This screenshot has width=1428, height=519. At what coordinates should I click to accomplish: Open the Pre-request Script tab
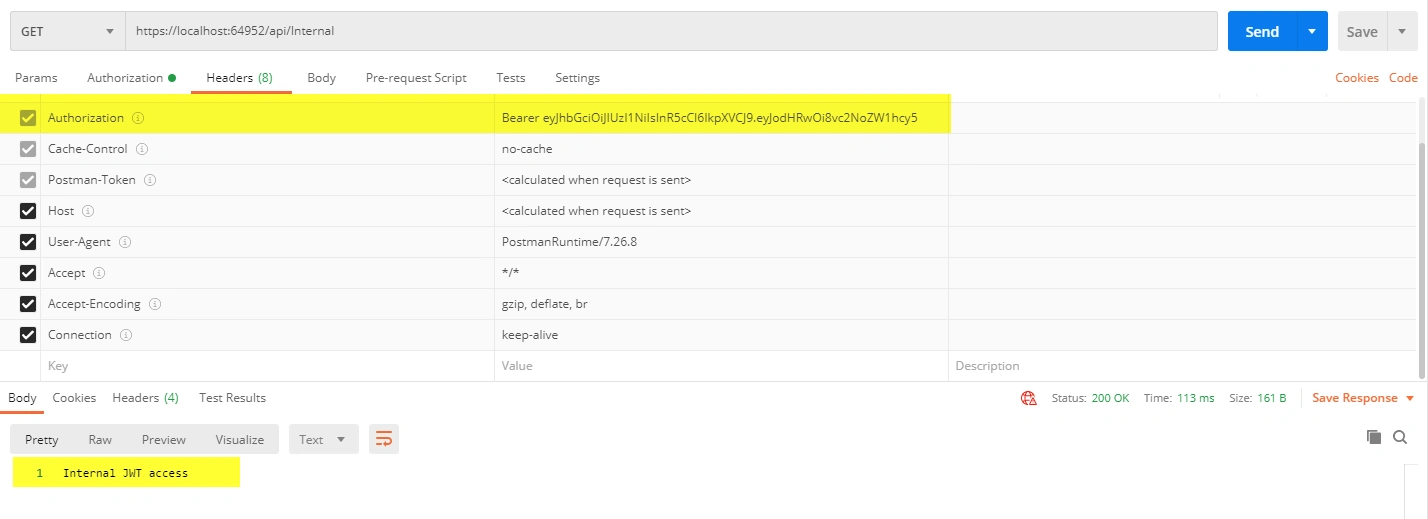click(x=416, y=78)
